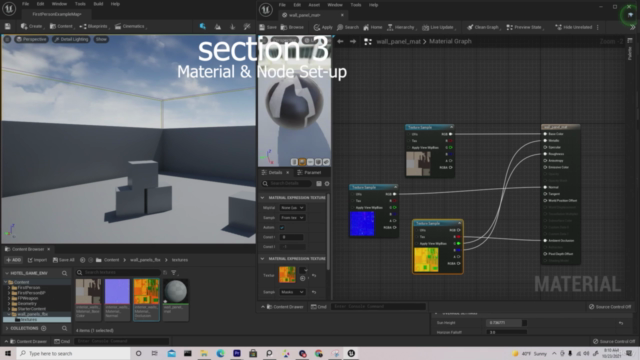Screen dimensions: 640x360
Task: Select Geometry folder in tree
Action: pyautogui.click(x=27, y=304)
